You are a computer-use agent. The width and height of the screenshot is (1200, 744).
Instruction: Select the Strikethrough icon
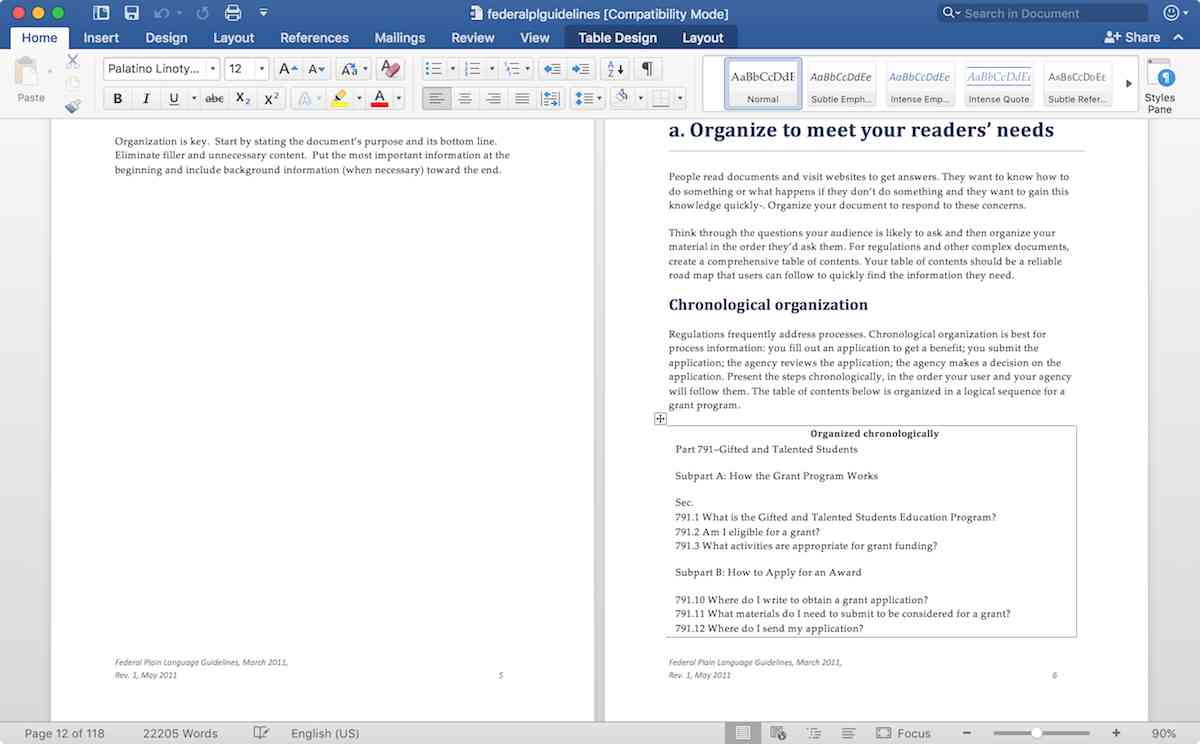213,97
